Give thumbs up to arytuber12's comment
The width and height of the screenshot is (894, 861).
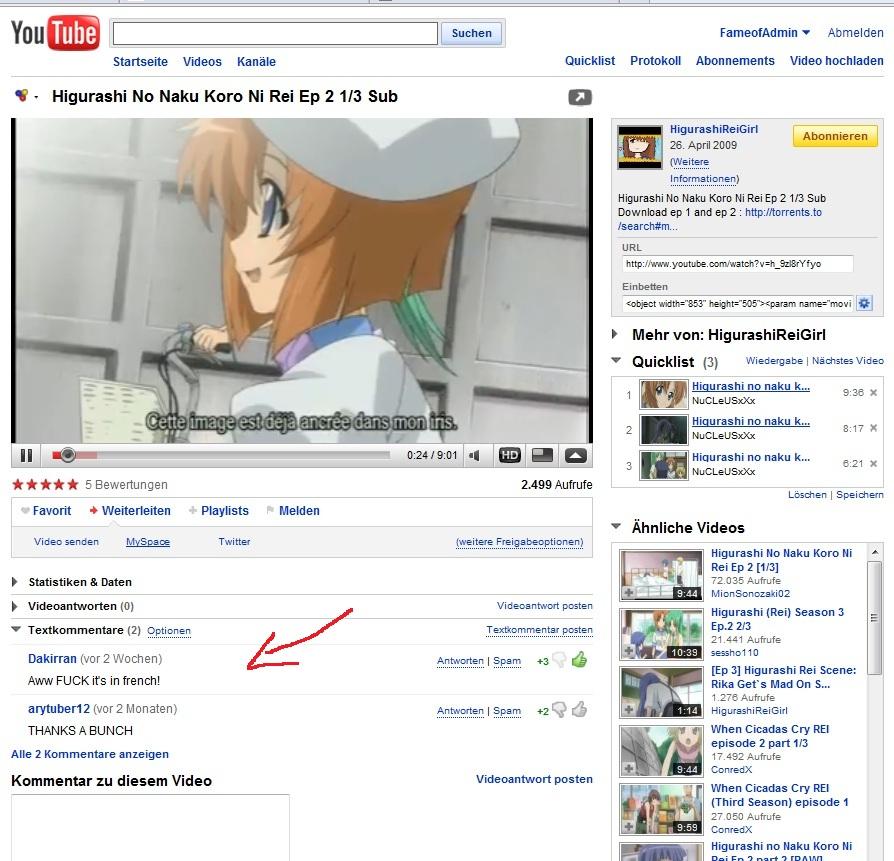(579, 710)
